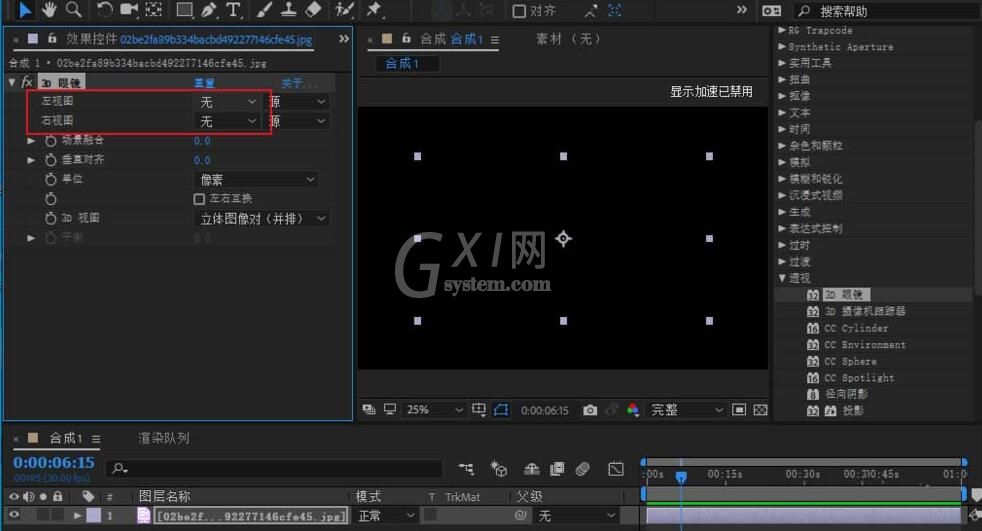Select the Roto Brush tool
This screenshot has width=982, height=531.
coord(344,9)
